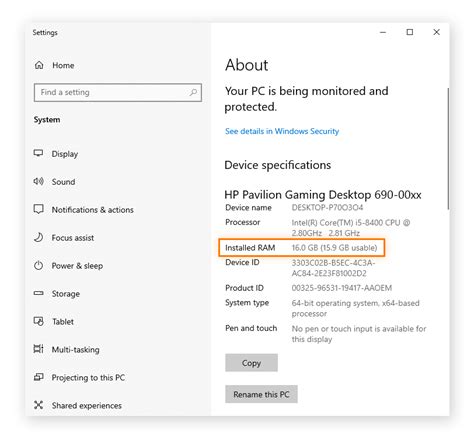The height and width of the screenshot is (441, 474).
Task: Click the Projecting to this PC icon
Action: pos(38,377)
